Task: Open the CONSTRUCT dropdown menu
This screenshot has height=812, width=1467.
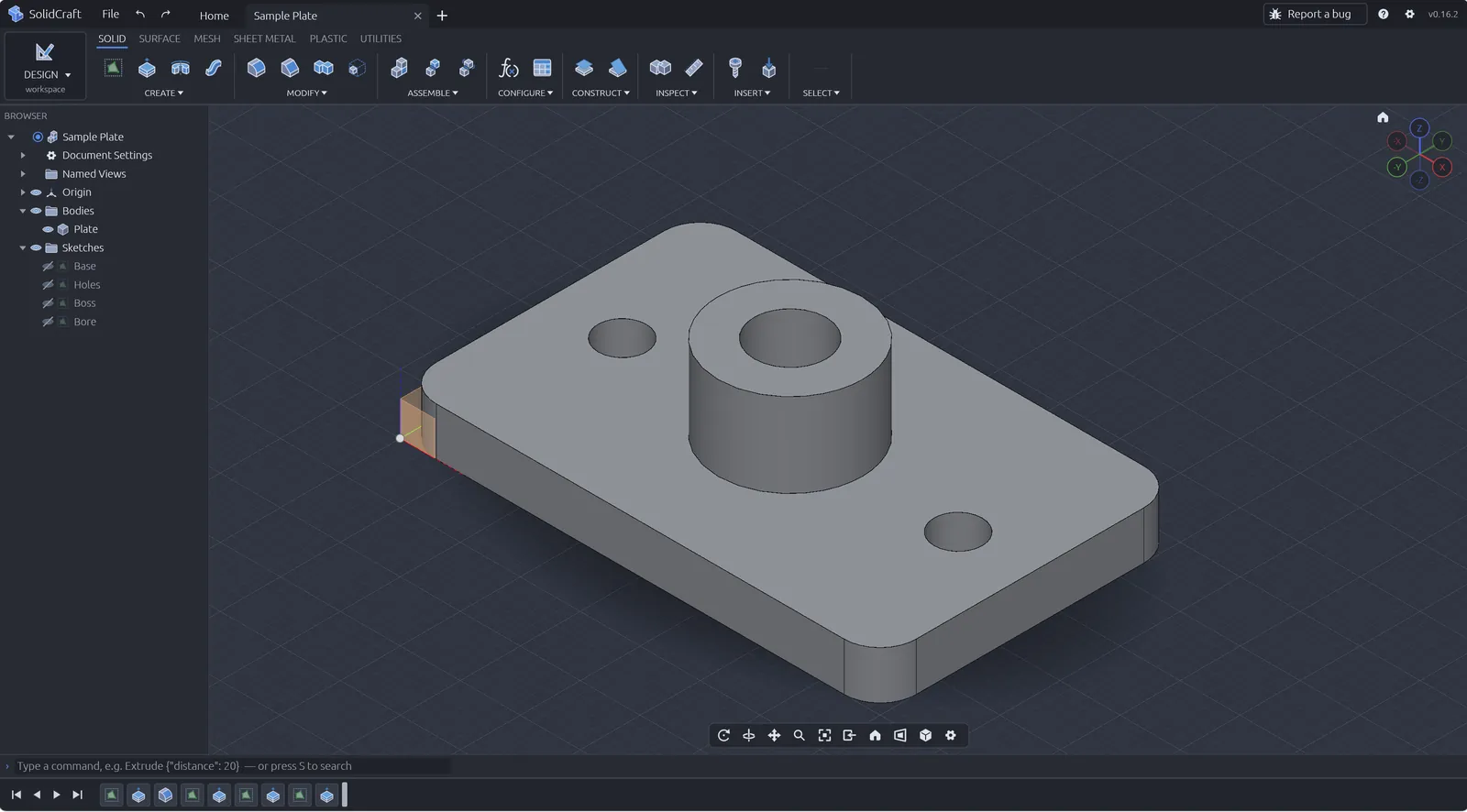Action: pos(601,93)
